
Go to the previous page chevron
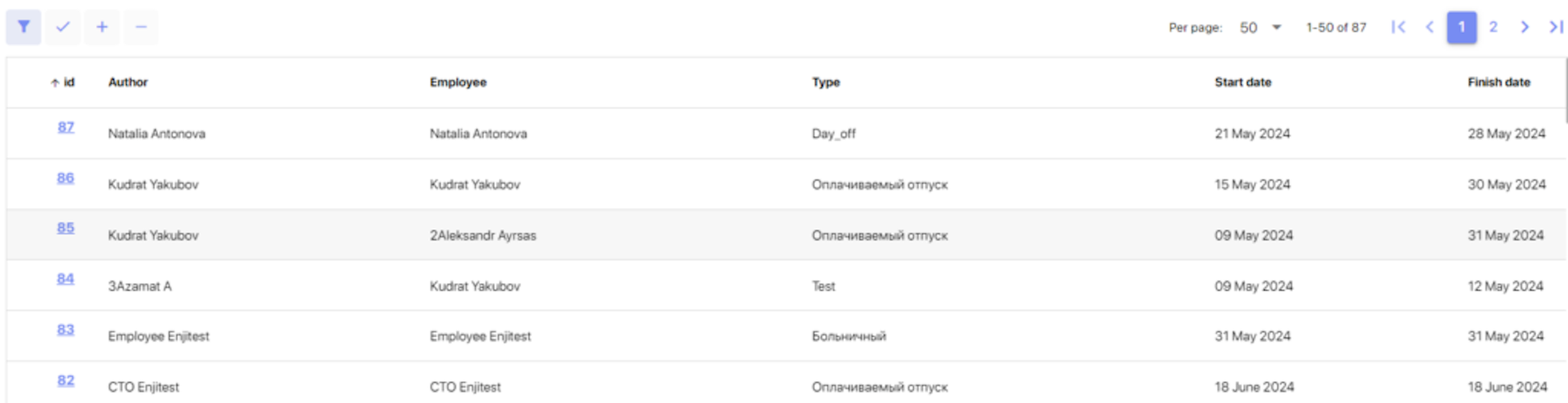click(1430, 28)
